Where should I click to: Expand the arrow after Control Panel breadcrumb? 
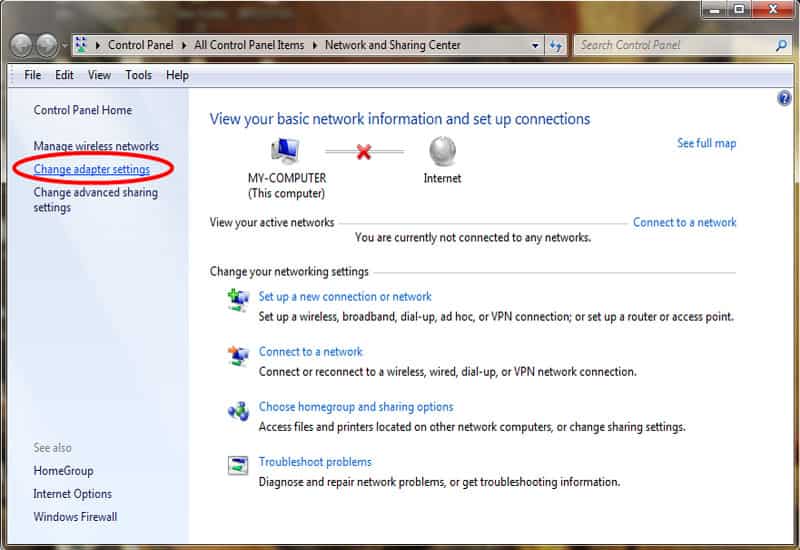[x=185, y=45]
